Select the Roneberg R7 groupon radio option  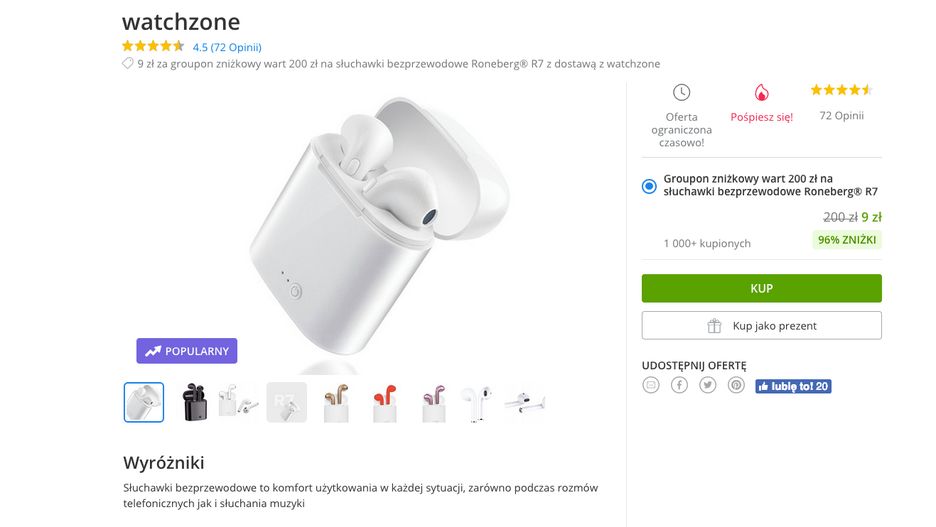click(x=650, y=185)
